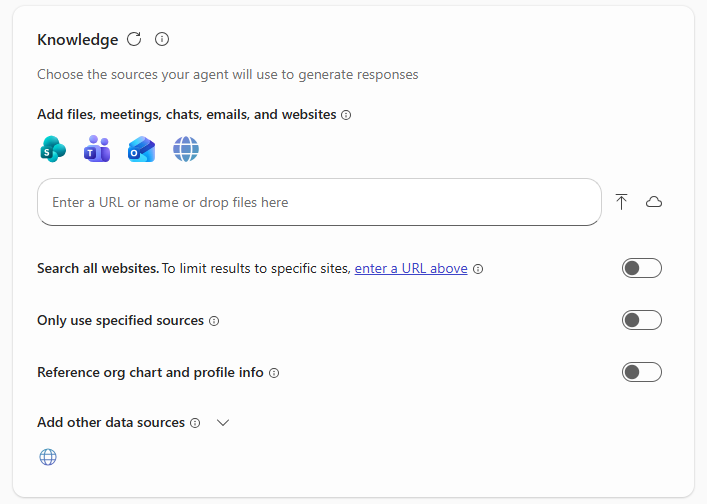The width and height of the screenshot is (707, 504).
Task: Click the Outlook source icon
Action: tap(141, 150)
